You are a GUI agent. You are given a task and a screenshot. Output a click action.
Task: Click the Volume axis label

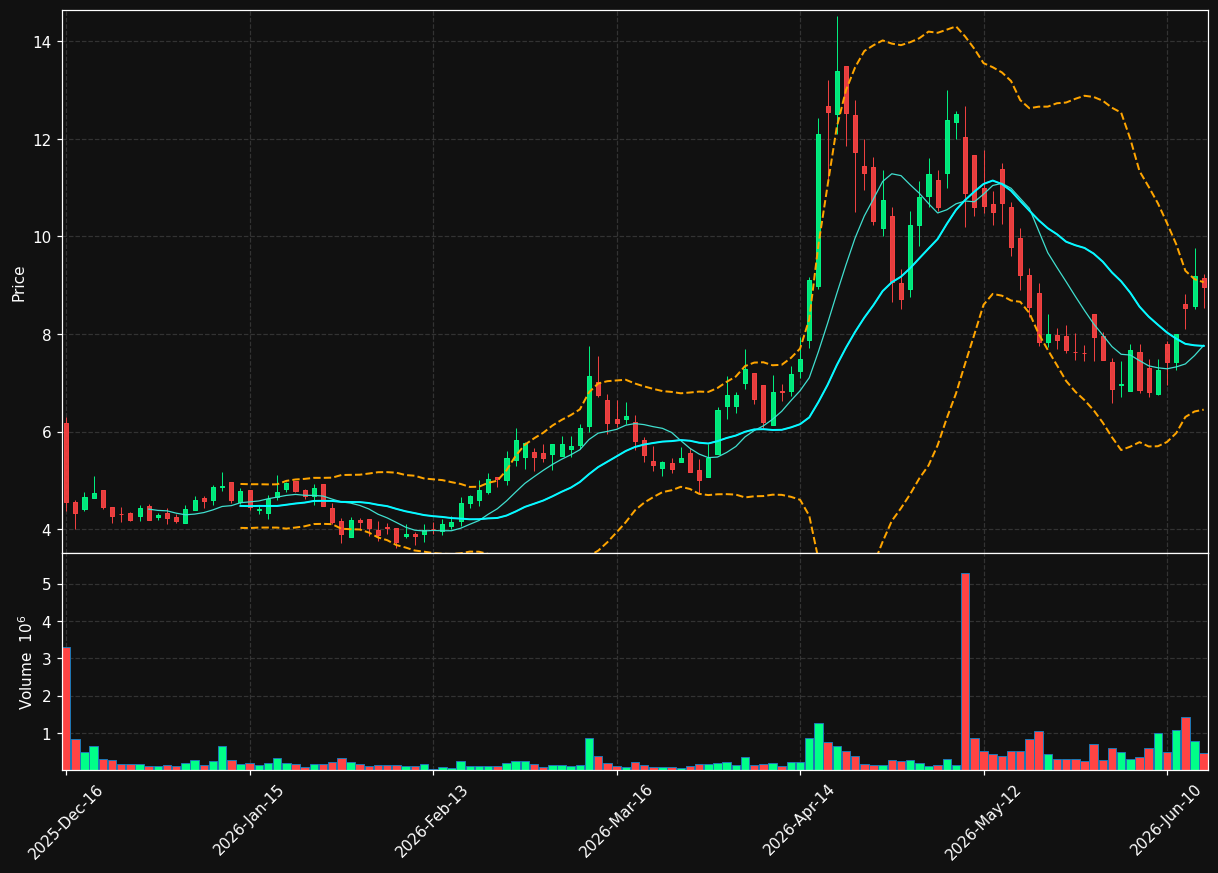(26, 662)
